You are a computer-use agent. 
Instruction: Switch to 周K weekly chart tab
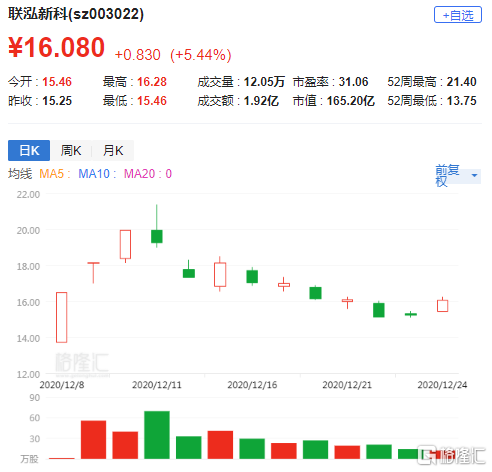(71, 151)
